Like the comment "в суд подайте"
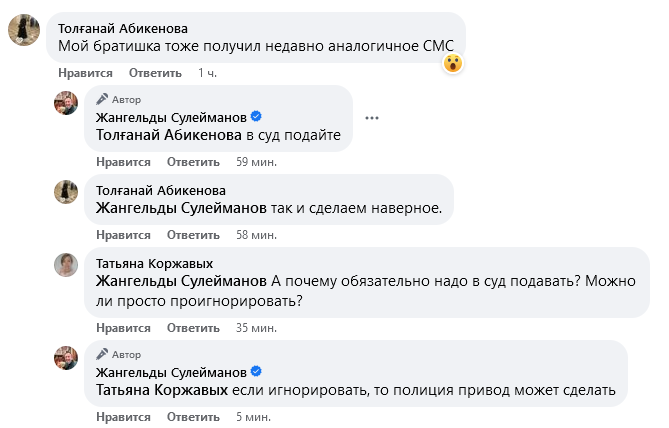 coord(122,162)
